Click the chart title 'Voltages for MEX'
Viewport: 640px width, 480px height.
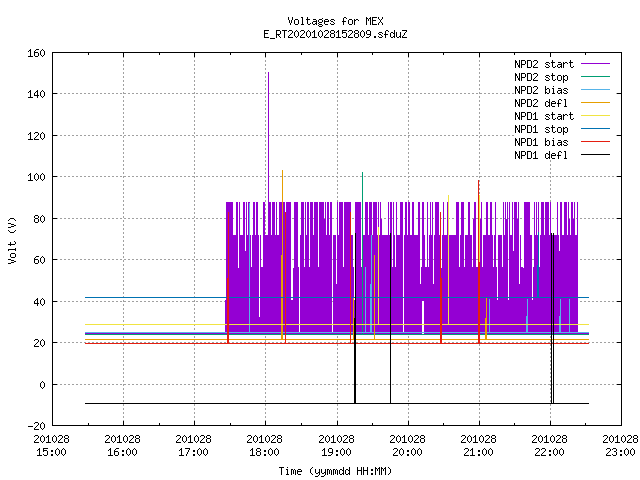click(x=335, y=21)
